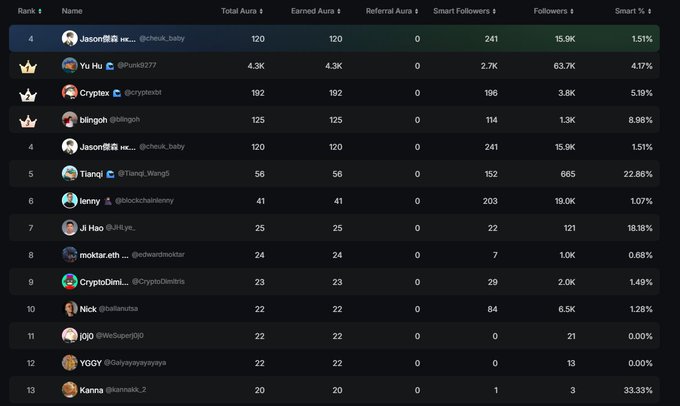The width and height of the screenshot is (680, 406).
Task: Open the @CryptoDimitris handle link
Action: coord(158,282)
